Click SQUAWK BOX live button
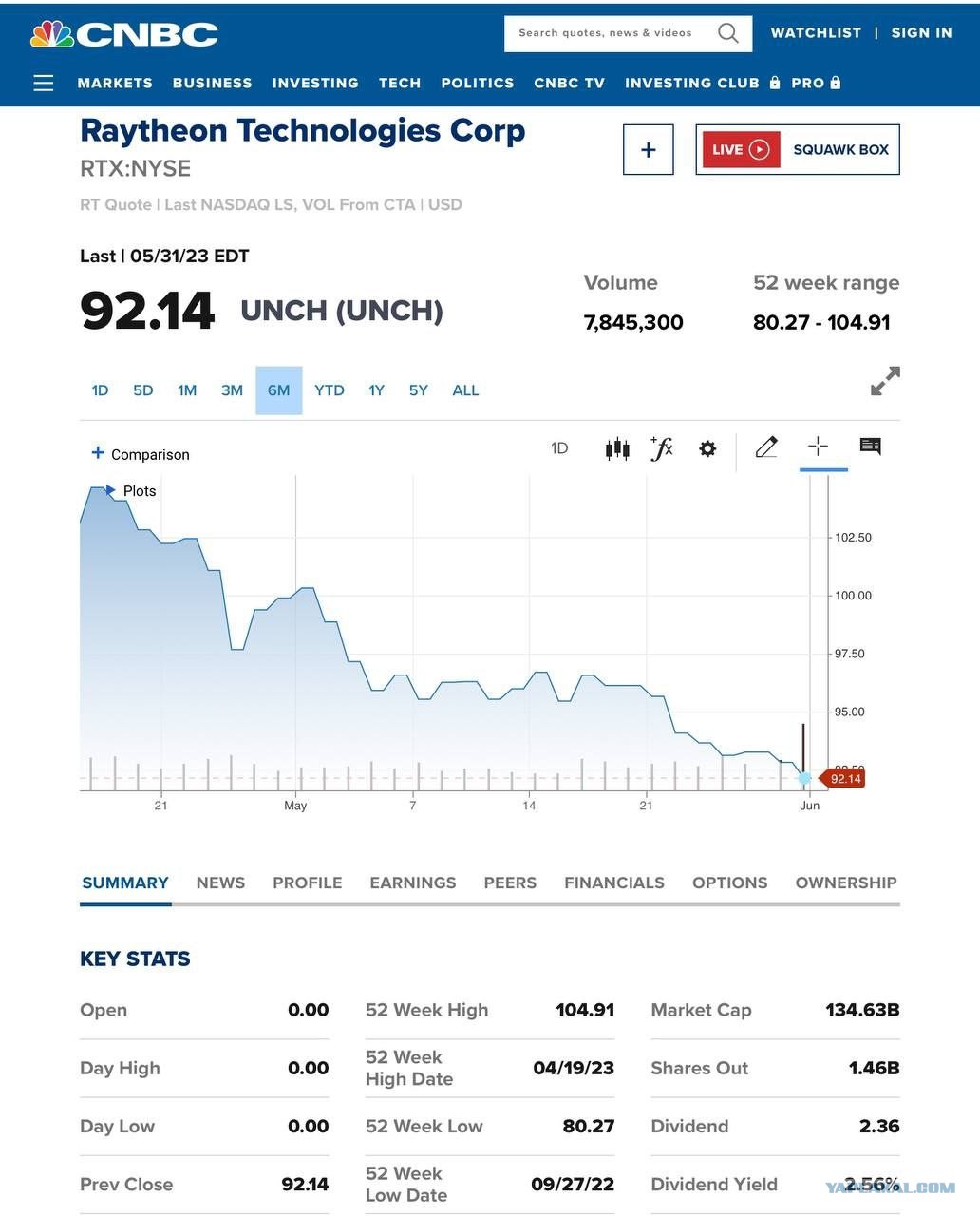The height and width of the screenshot is (1216, 980). (798, 149)
